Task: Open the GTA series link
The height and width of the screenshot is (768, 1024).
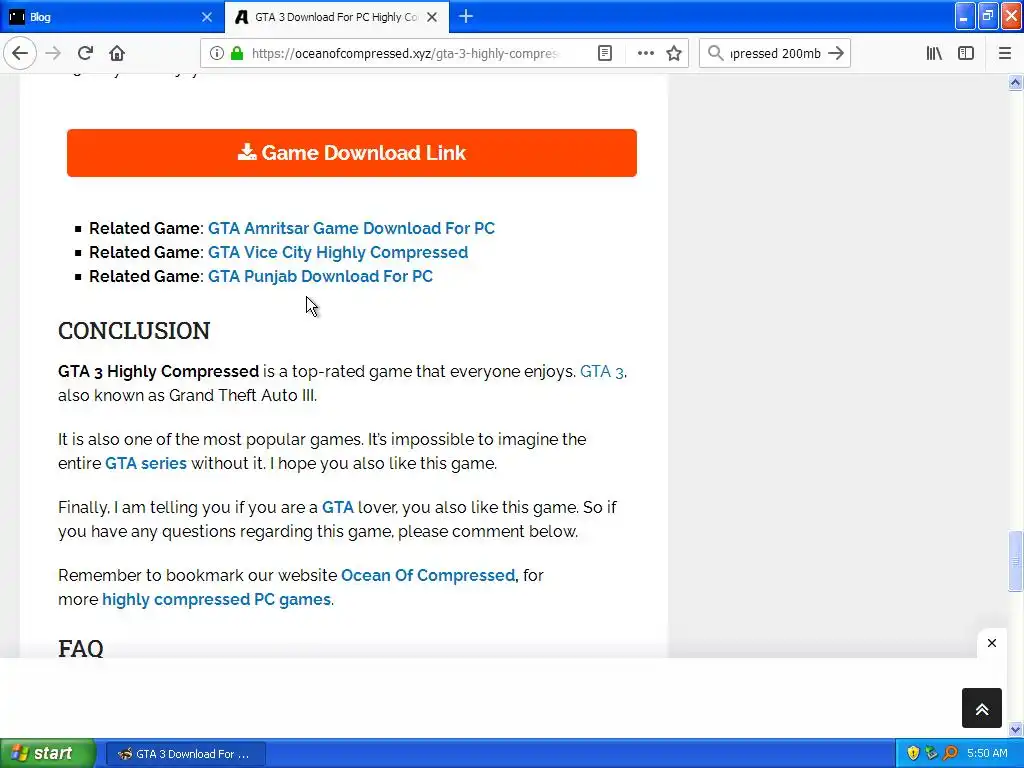Action: tap(146, 463)
